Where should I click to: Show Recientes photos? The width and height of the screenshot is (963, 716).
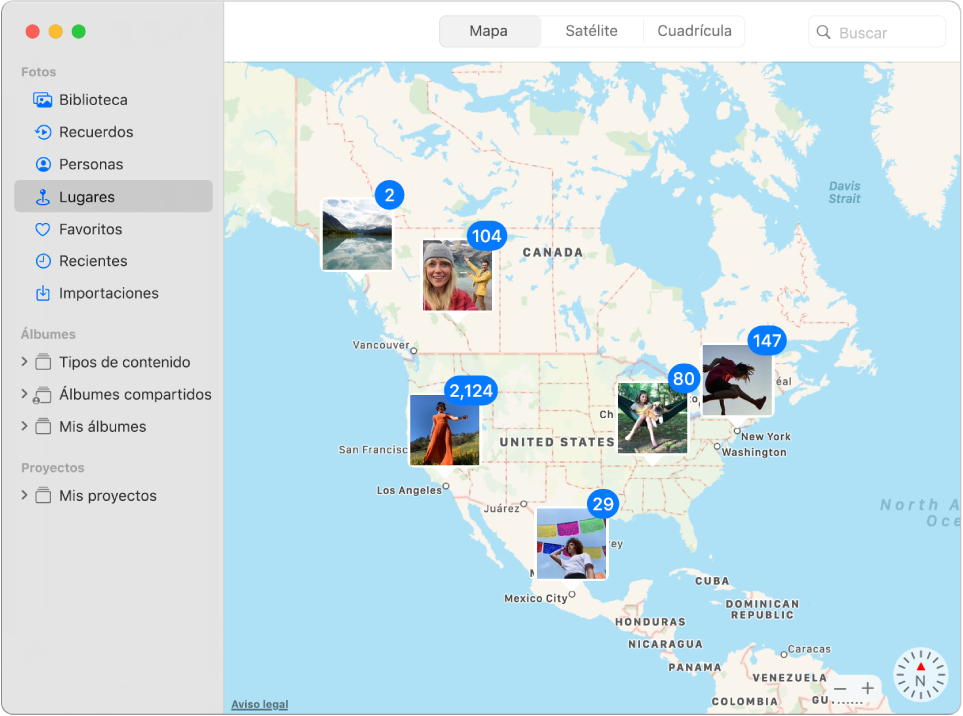90,261
